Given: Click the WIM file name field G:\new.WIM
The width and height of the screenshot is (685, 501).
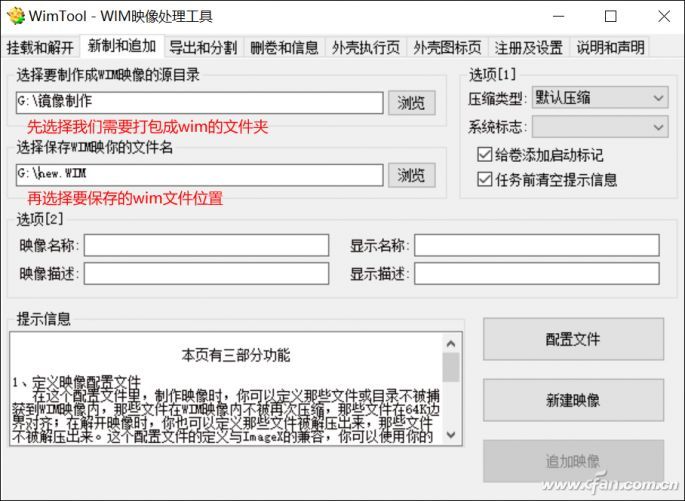Looking at the screenshot, I should (200, 175).
